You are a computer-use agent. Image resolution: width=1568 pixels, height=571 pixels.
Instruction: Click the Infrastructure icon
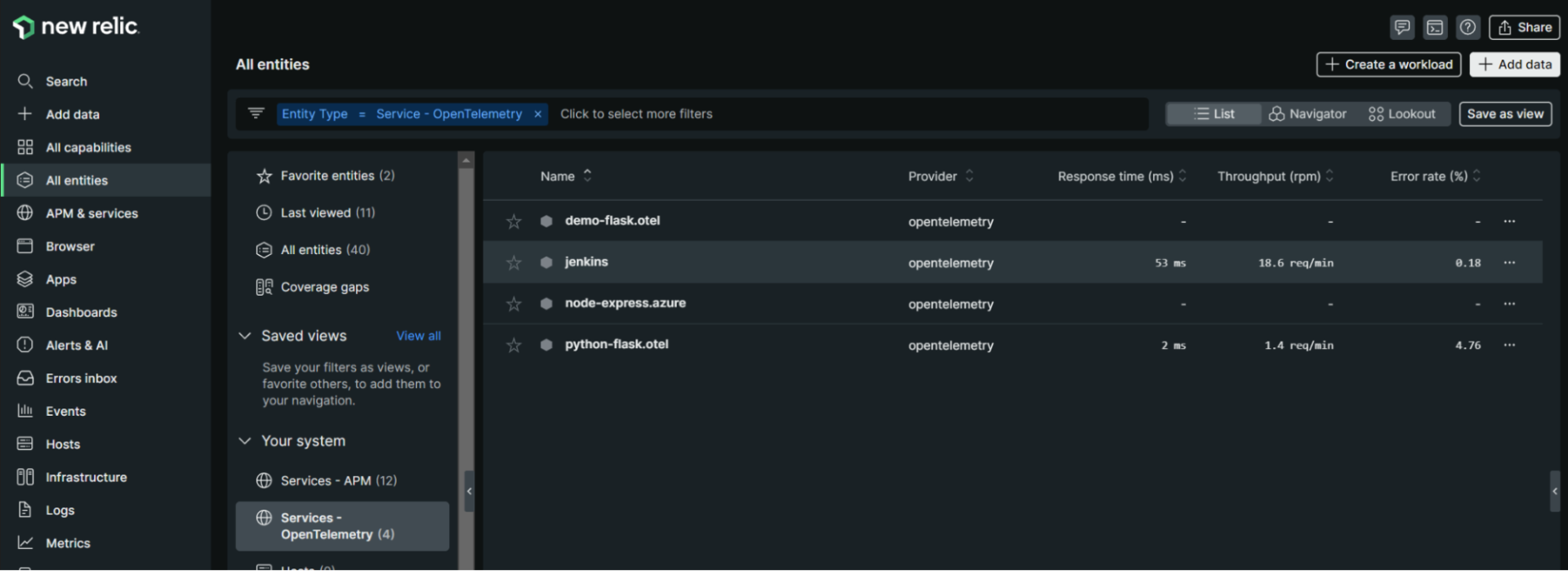[x=25, y=477]
